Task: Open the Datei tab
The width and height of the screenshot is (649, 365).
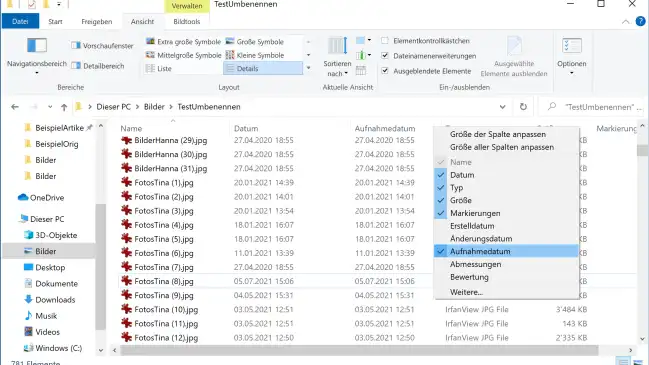Action: 20,22
